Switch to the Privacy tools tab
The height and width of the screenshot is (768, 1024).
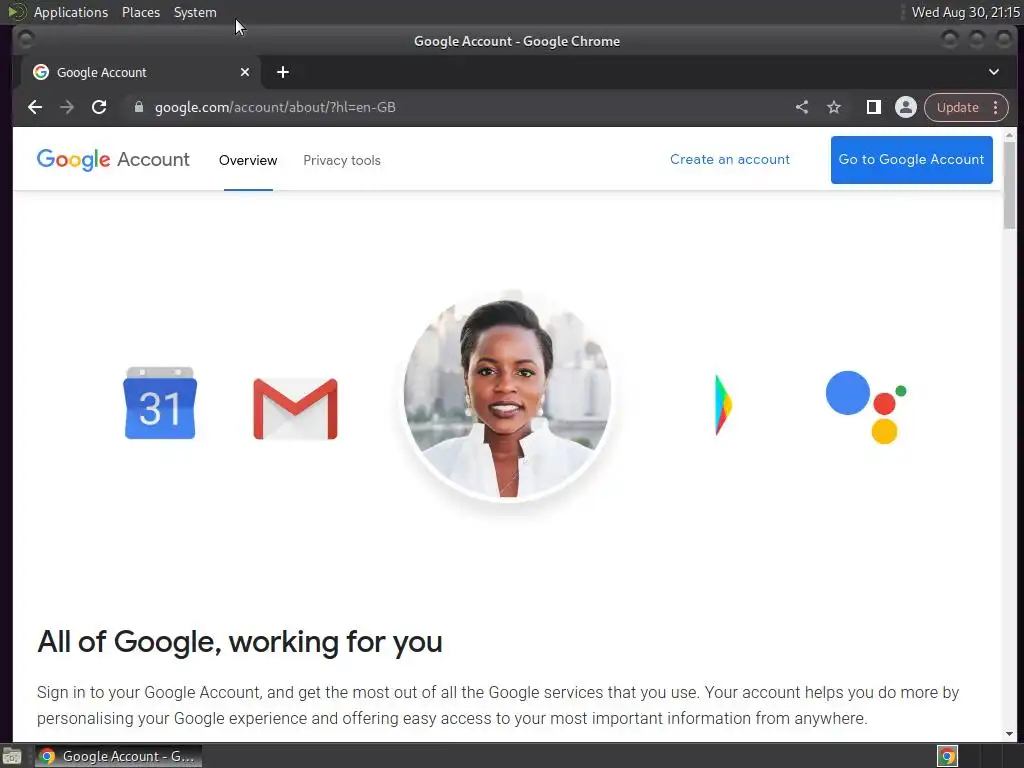click(x=342, y=160)
